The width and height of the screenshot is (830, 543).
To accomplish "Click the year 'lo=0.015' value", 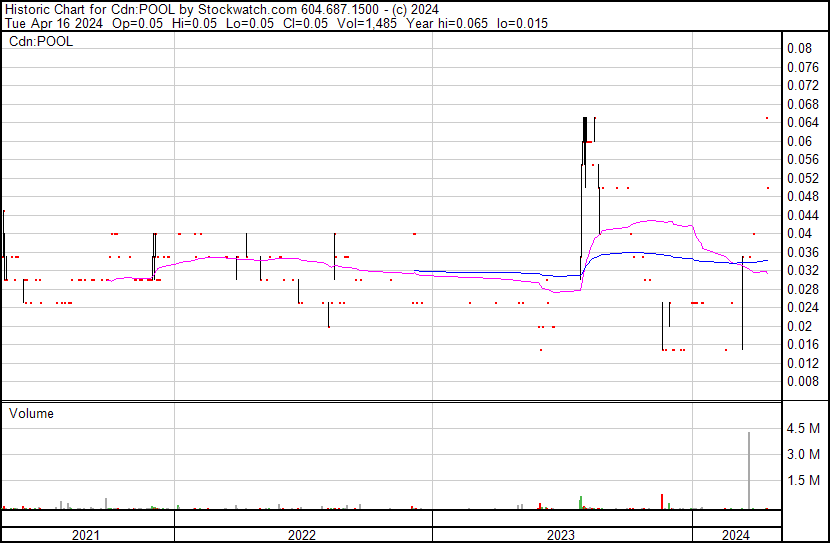I will 522,23.
